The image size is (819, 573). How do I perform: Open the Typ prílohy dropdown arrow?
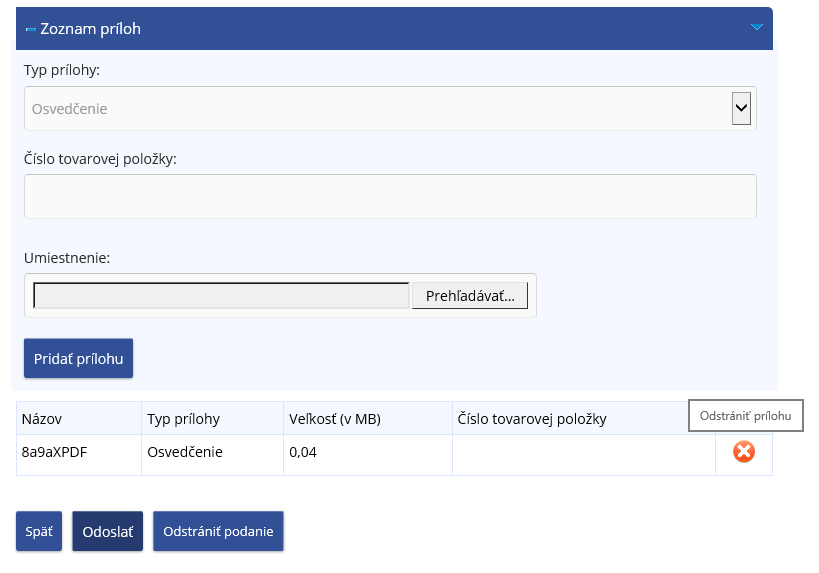pyautogui.click(x=741, y=109)
